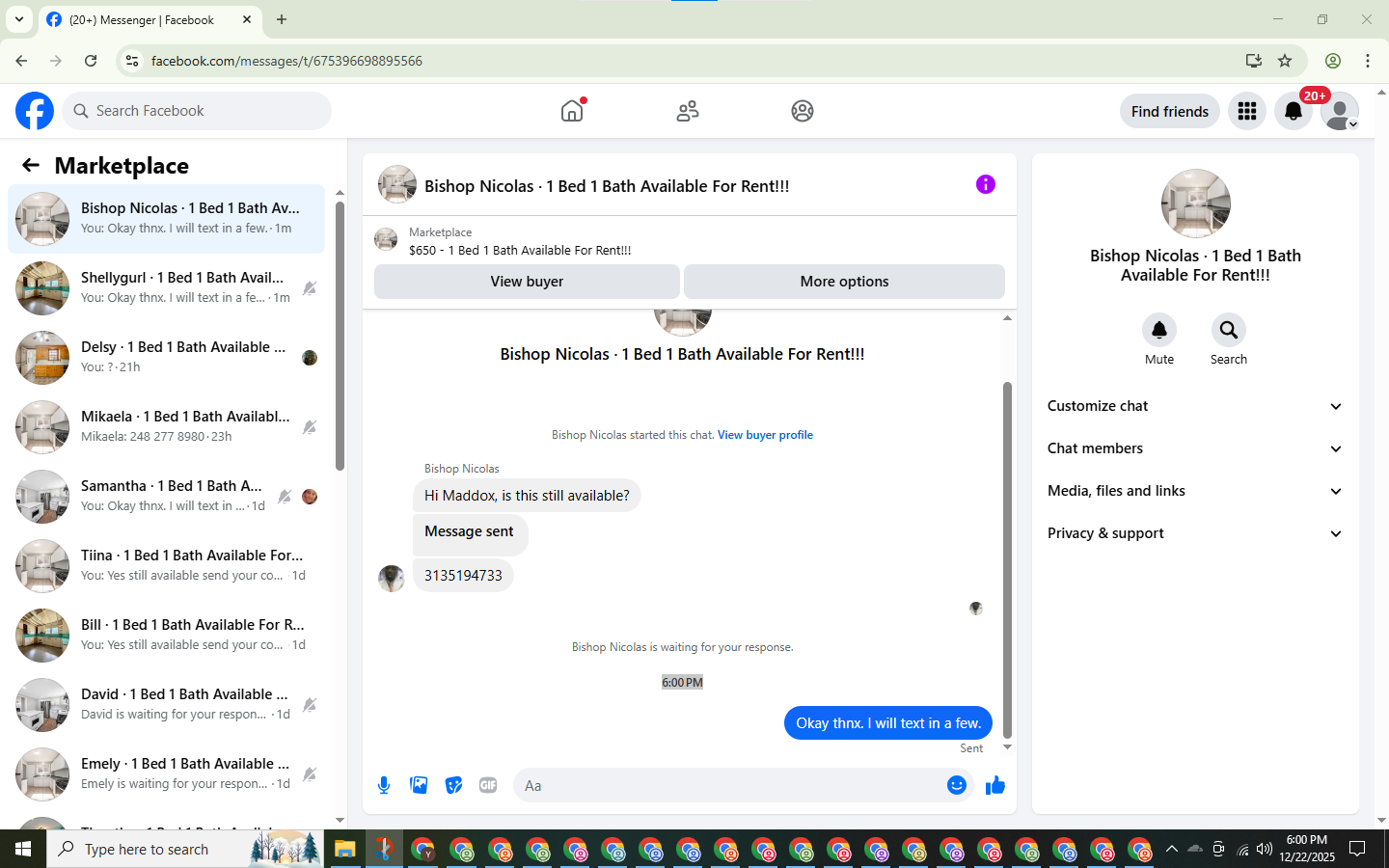
Task: Open the emoji picker in message box
Action: point(956,785)
